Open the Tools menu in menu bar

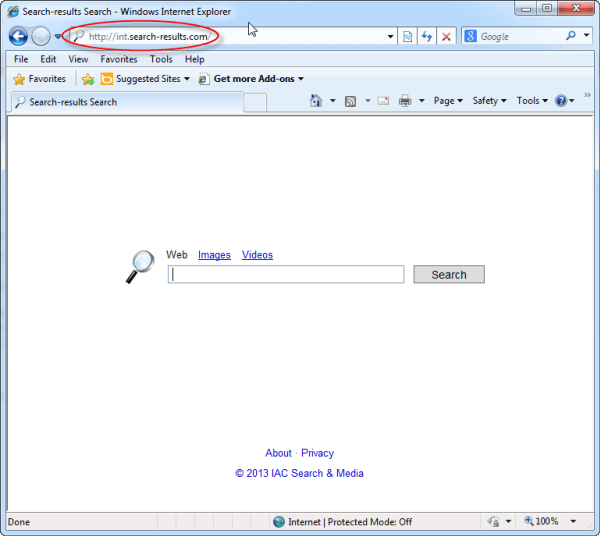(x=161, y=59)
